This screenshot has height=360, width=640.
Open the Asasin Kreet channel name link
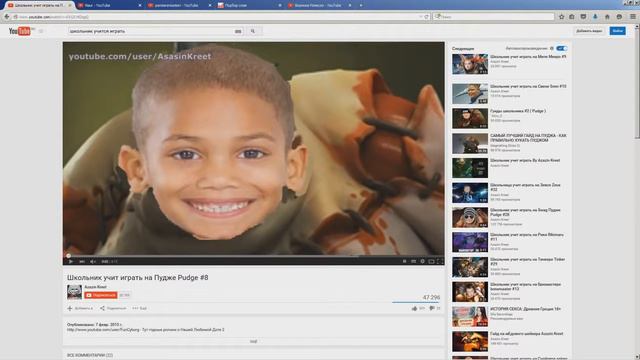point(95,287)
